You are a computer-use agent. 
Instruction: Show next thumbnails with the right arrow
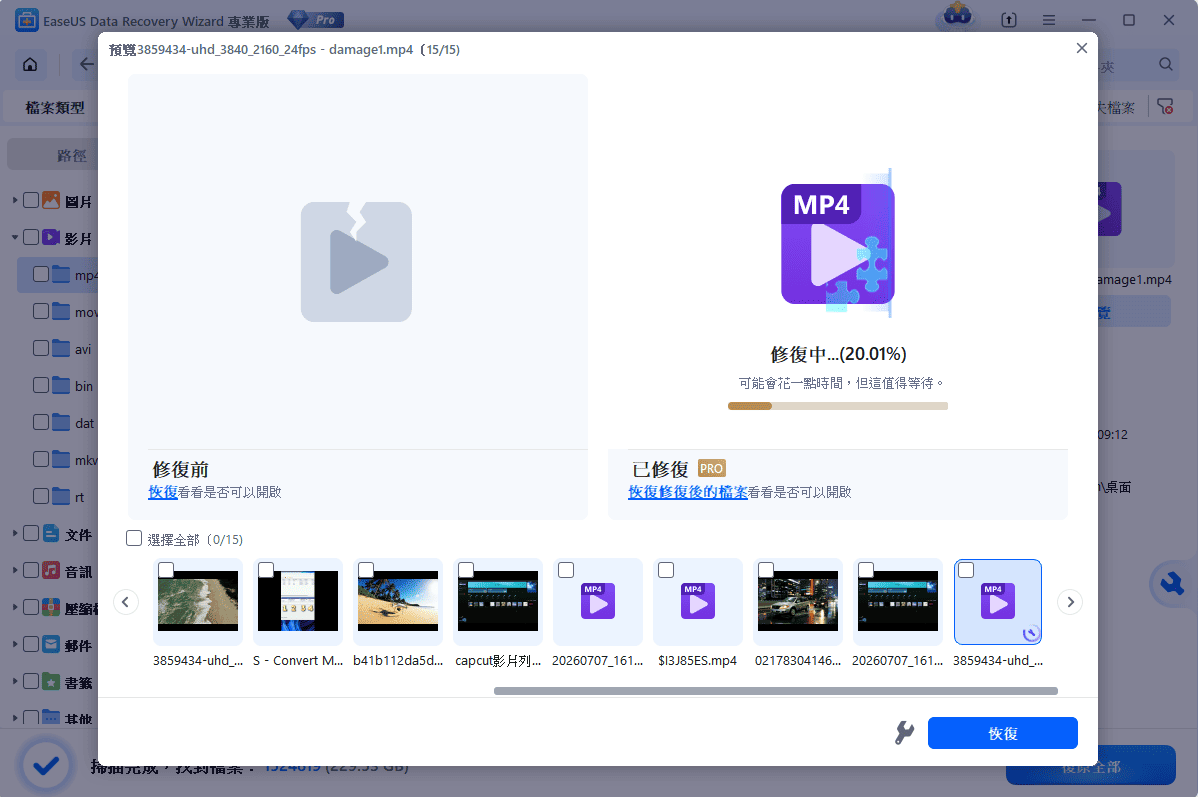1070,602
